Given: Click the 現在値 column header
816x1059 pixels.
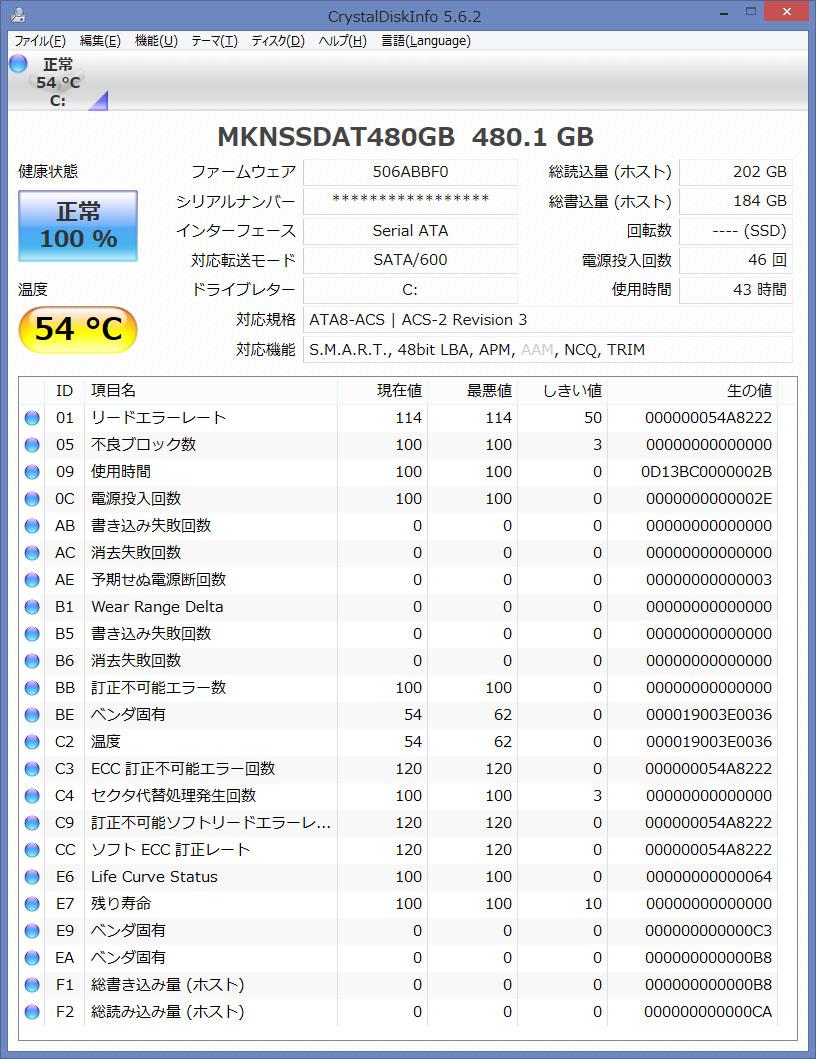Looking at the screenshot, I should click(x=382, y=390).
